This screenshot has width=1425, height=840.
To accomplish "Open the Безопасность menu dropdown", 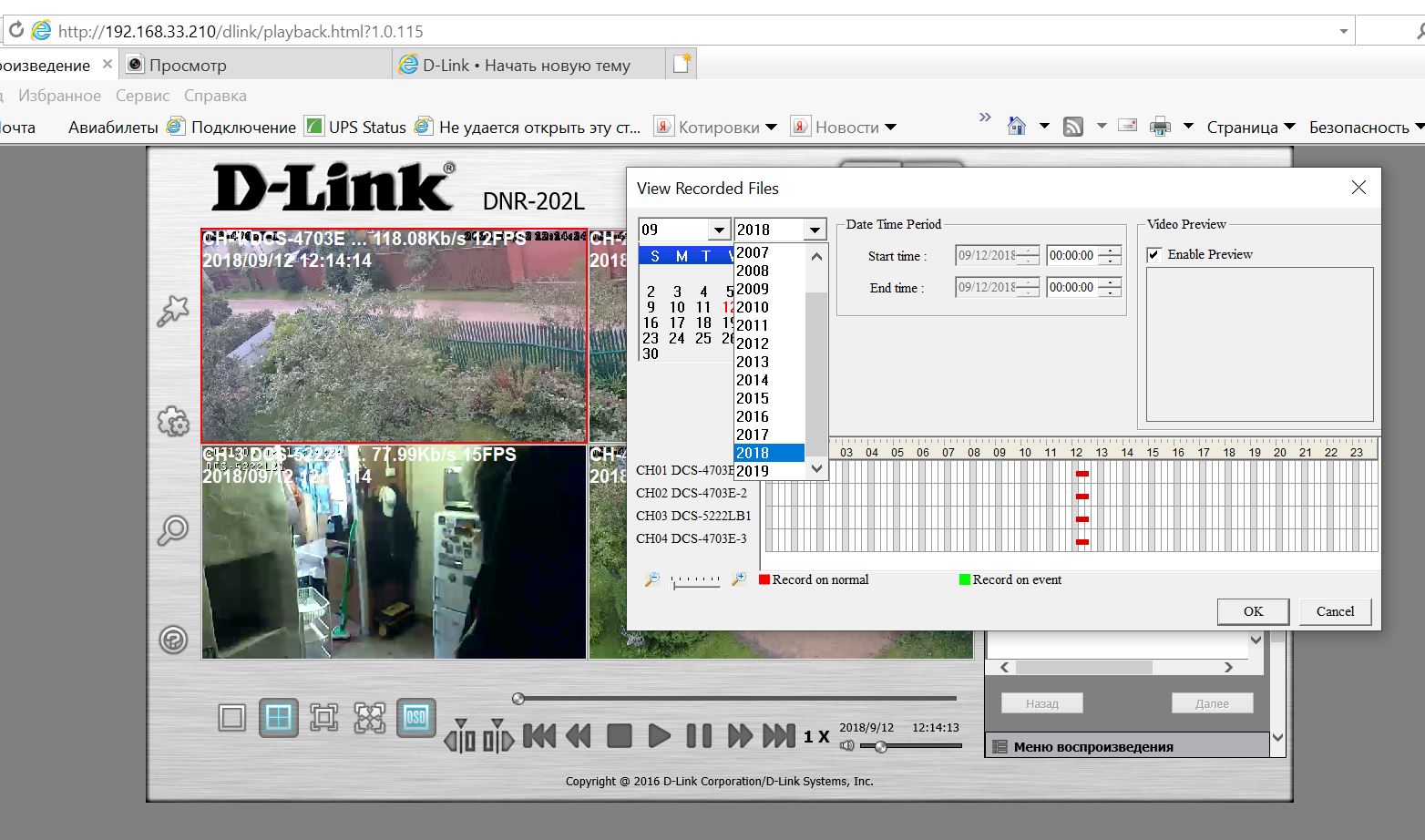I will click(x=1366, y=127).
